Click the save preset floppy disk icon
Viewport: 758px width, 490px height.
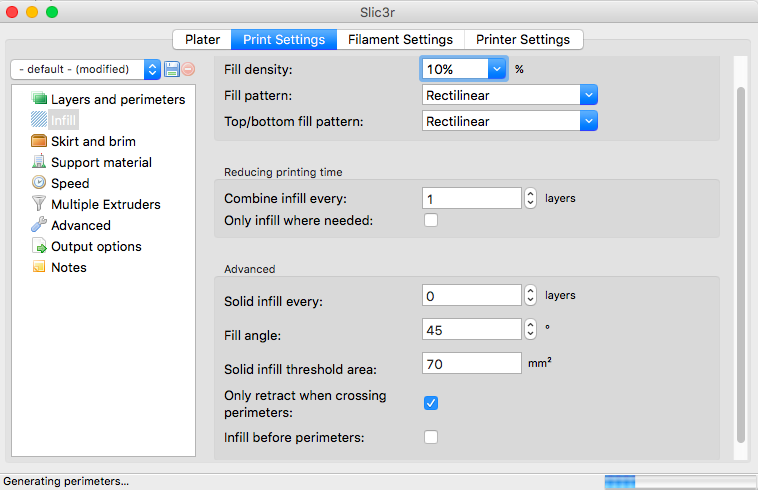pyautogui.click(x=171, y=69)
